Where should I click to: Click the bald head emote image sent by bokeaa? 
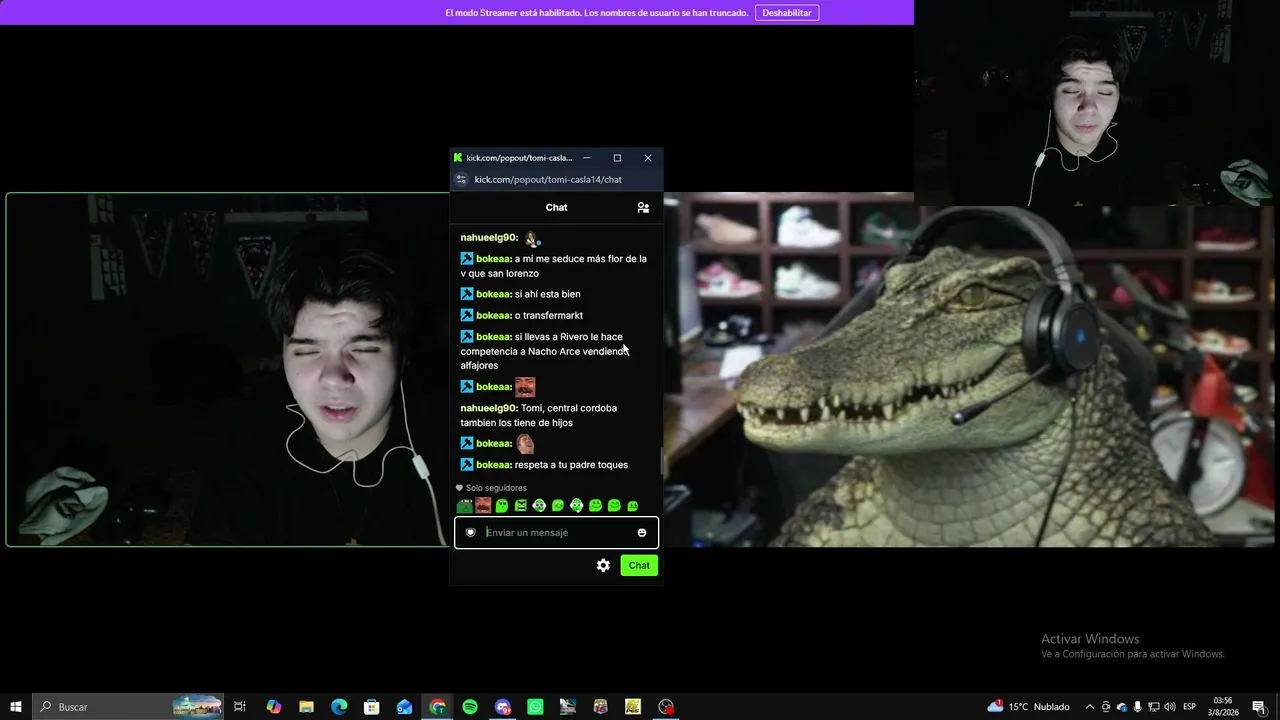tap(525, 444)
